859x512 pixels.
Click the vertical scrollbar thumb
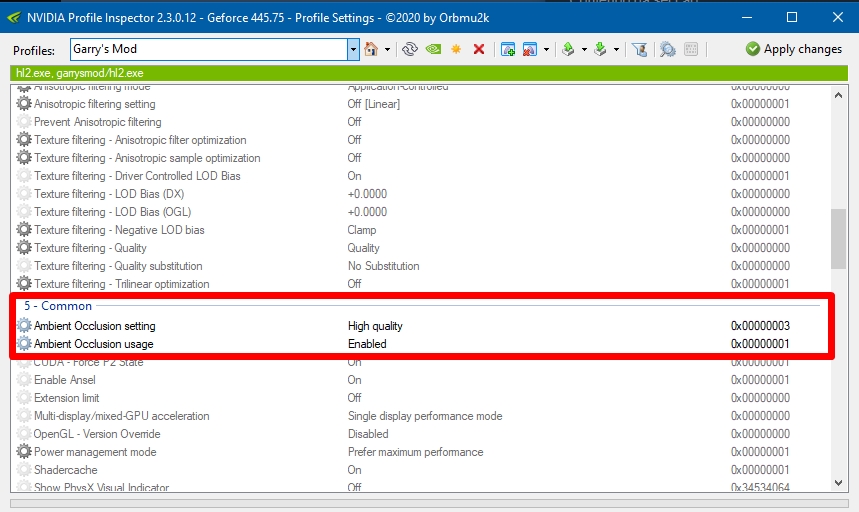pos(838,239)
